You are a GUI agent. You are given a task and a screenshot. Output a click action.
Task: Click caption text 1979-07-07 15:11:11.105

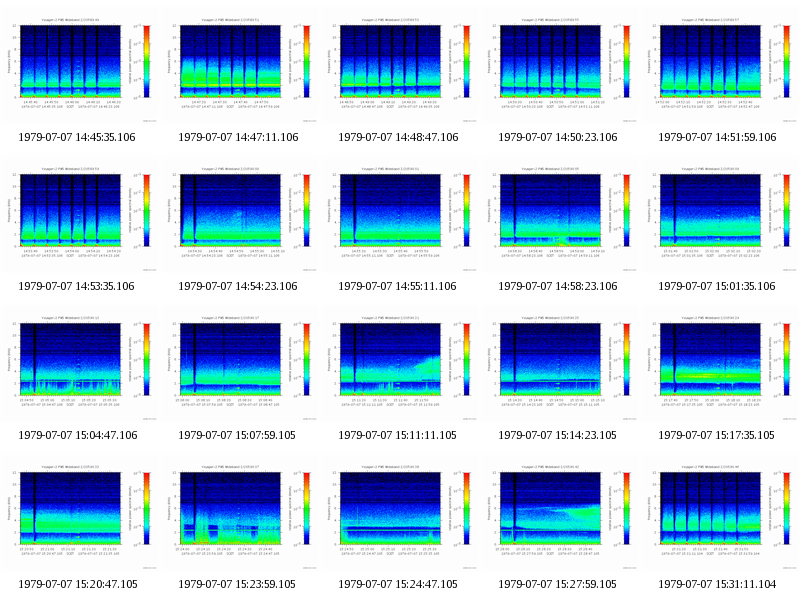[x=397, y=435]
